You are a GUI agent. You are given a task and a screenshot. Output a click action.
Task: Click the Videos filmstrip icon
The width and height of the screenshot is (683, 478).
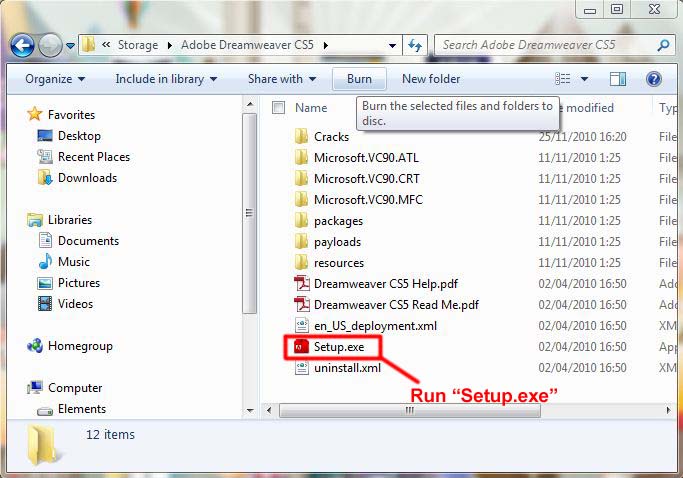click(45, 303)
